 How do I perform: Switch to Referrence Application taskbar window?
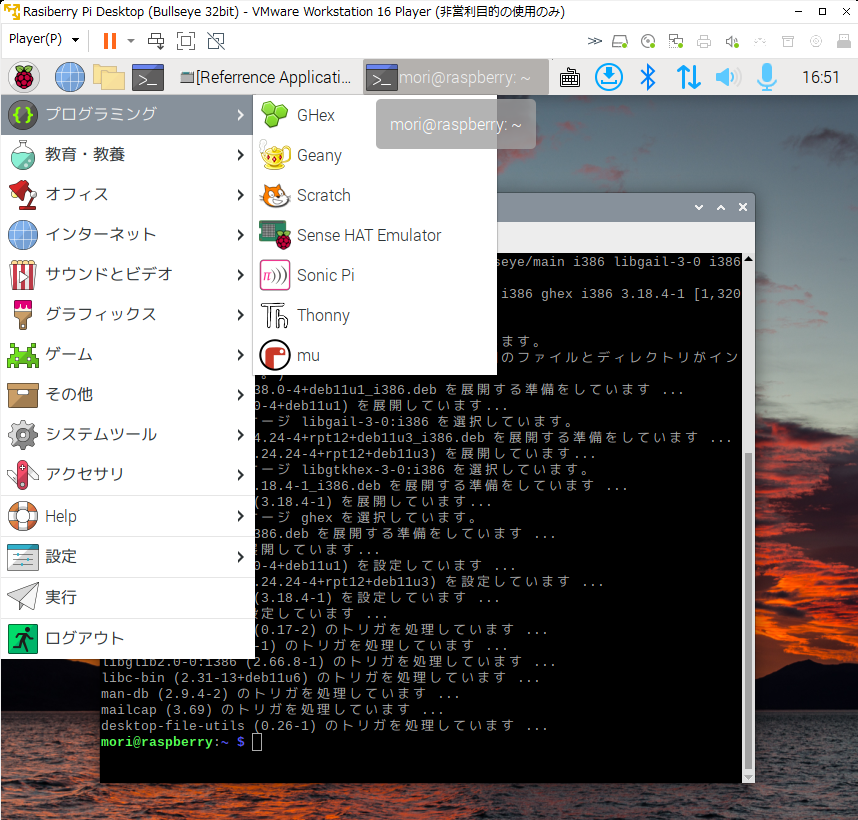[x=266, y=77]
